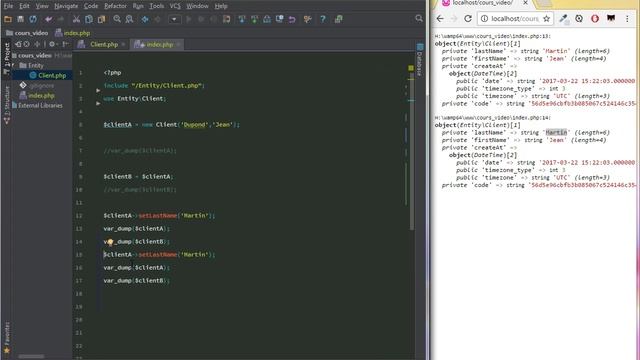Open the Refactor menu
640x360 pixels.
(x=116, y=6)
